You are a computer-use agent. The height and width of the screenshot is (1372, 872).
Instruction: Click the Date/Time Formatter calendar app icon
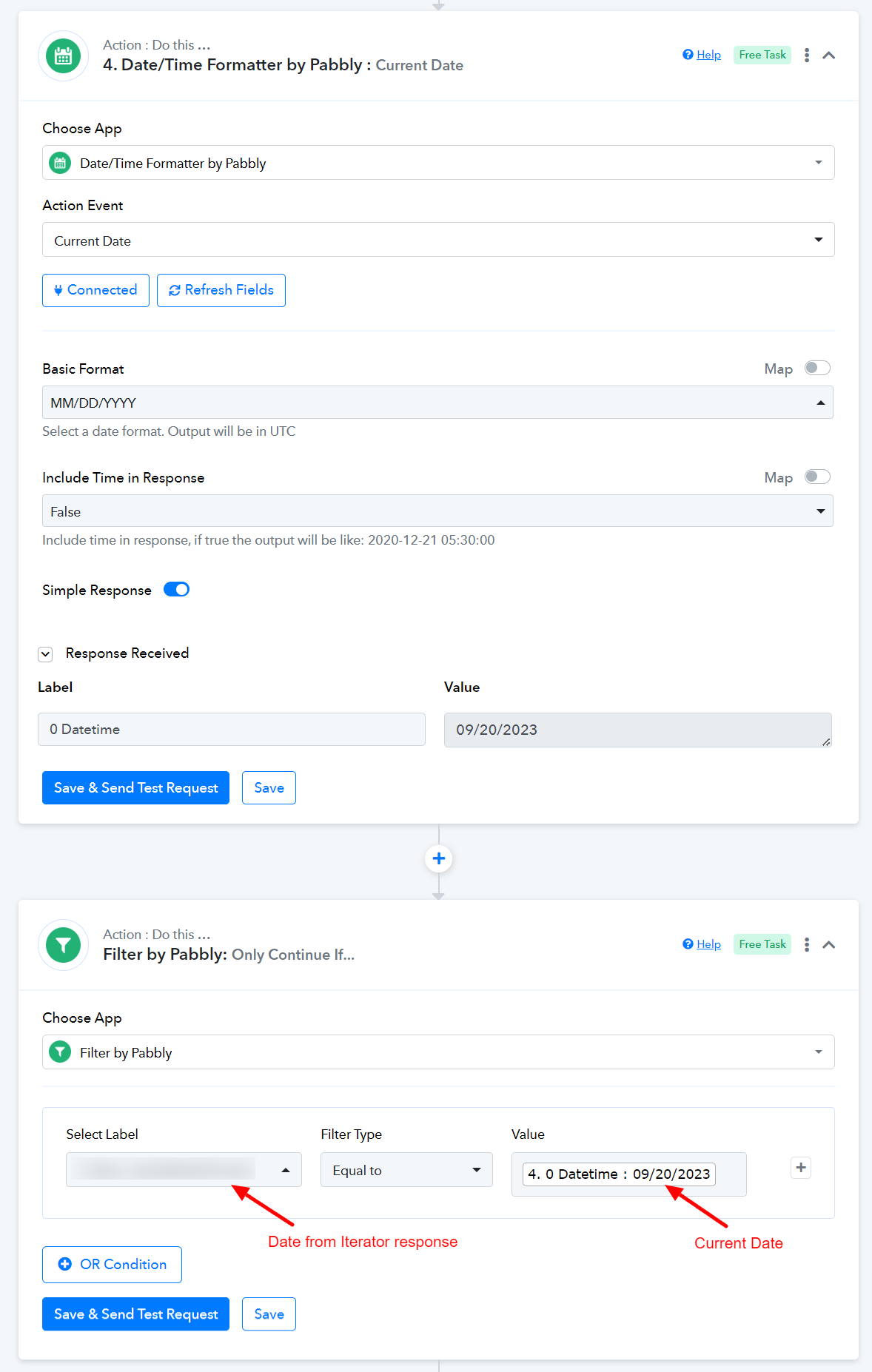pyautogui.click(x=64, y=56)
